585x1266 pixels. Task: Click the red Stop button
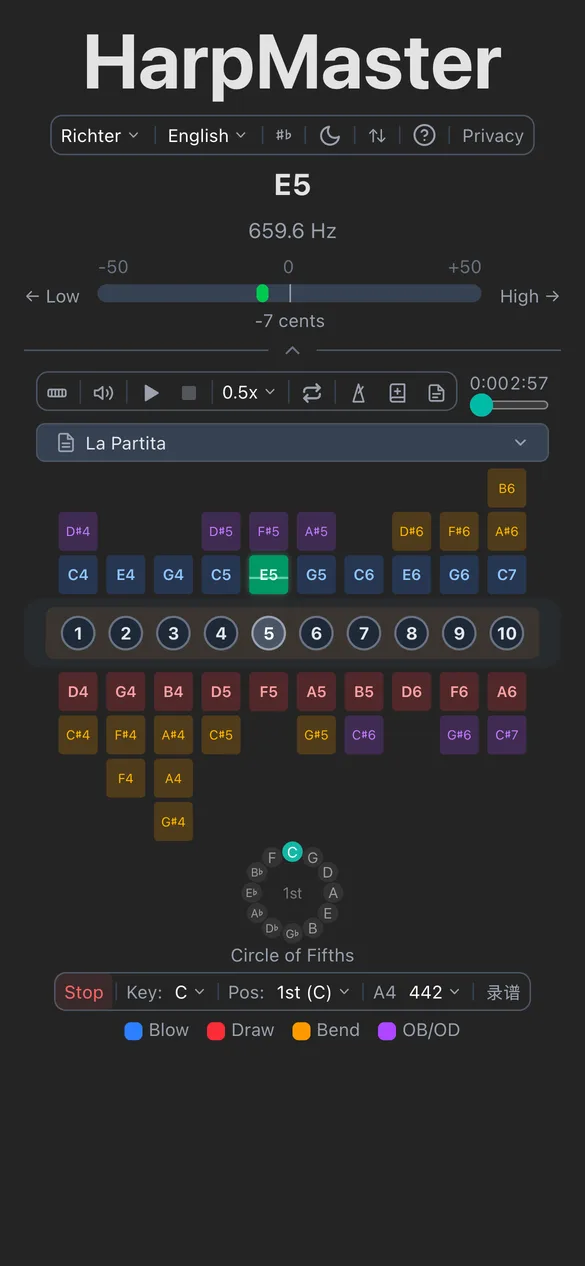click(84, 992)
